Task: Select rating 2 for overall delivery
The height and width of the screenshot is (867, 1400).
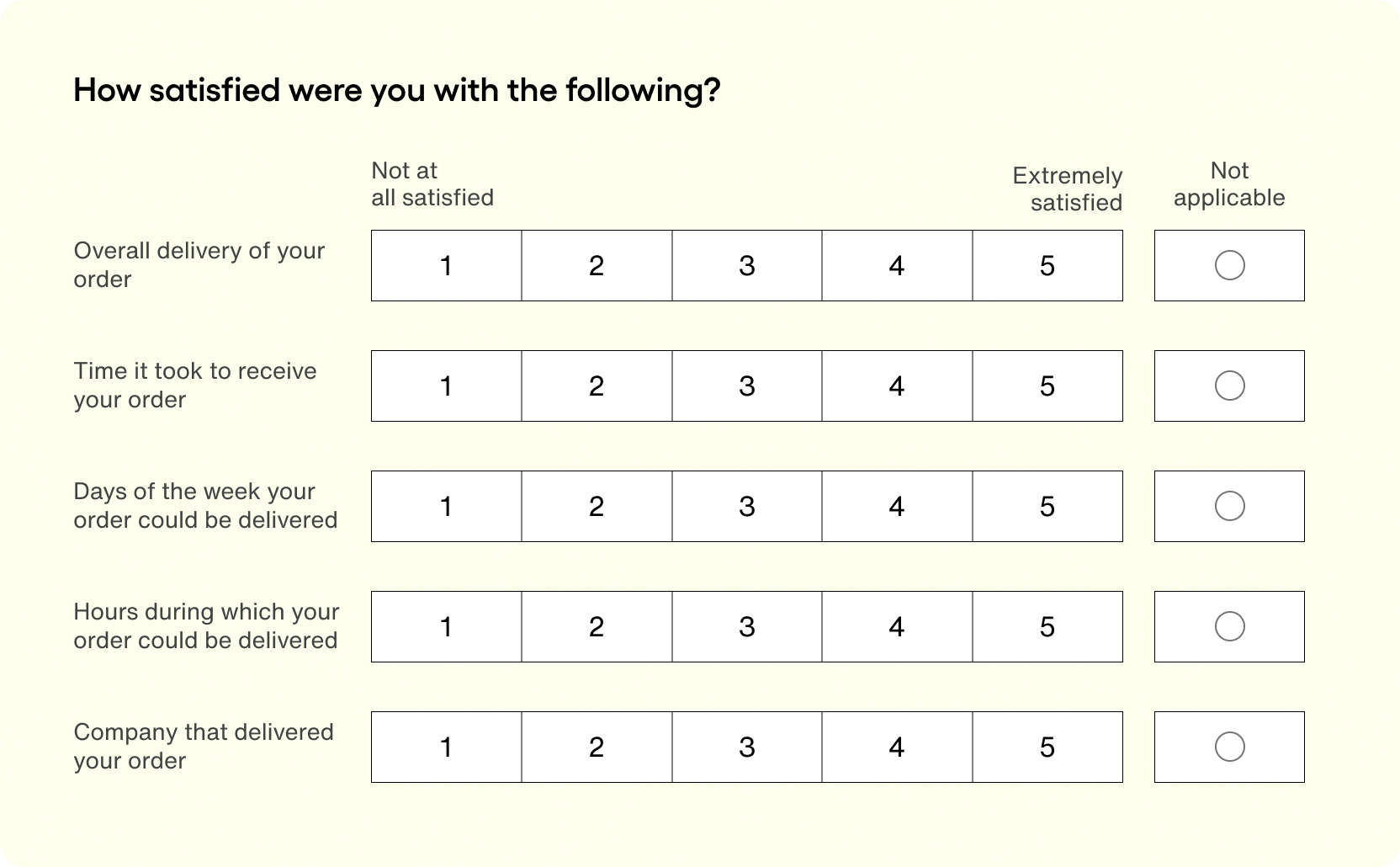Action: 597,265
